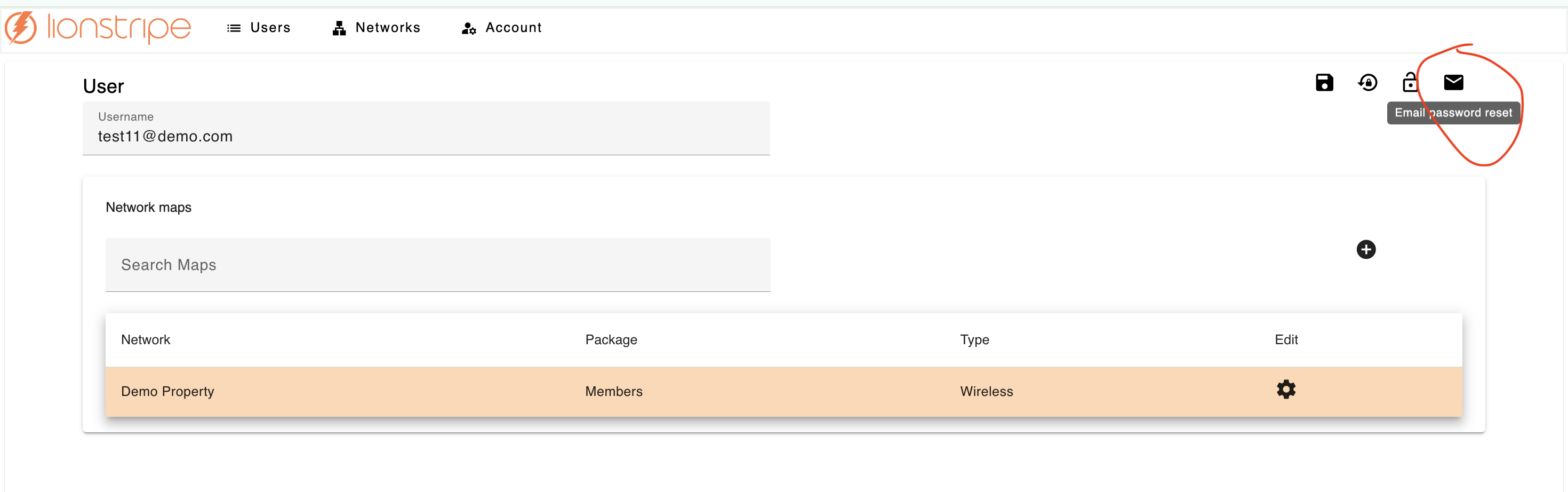Save the user with the floppy disk icon
This screenshot has width=1568, height=492.
click(x=1324, y=82)
